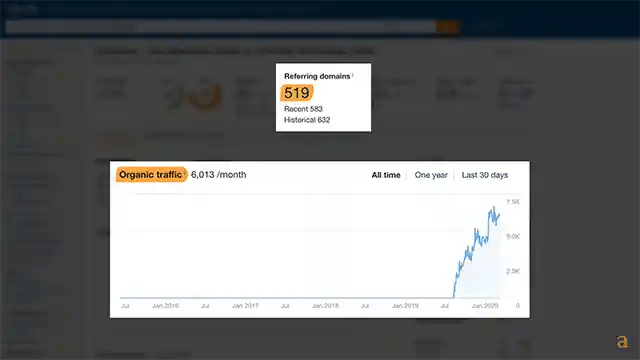Click the 7.5K axis label

(513, 202)
